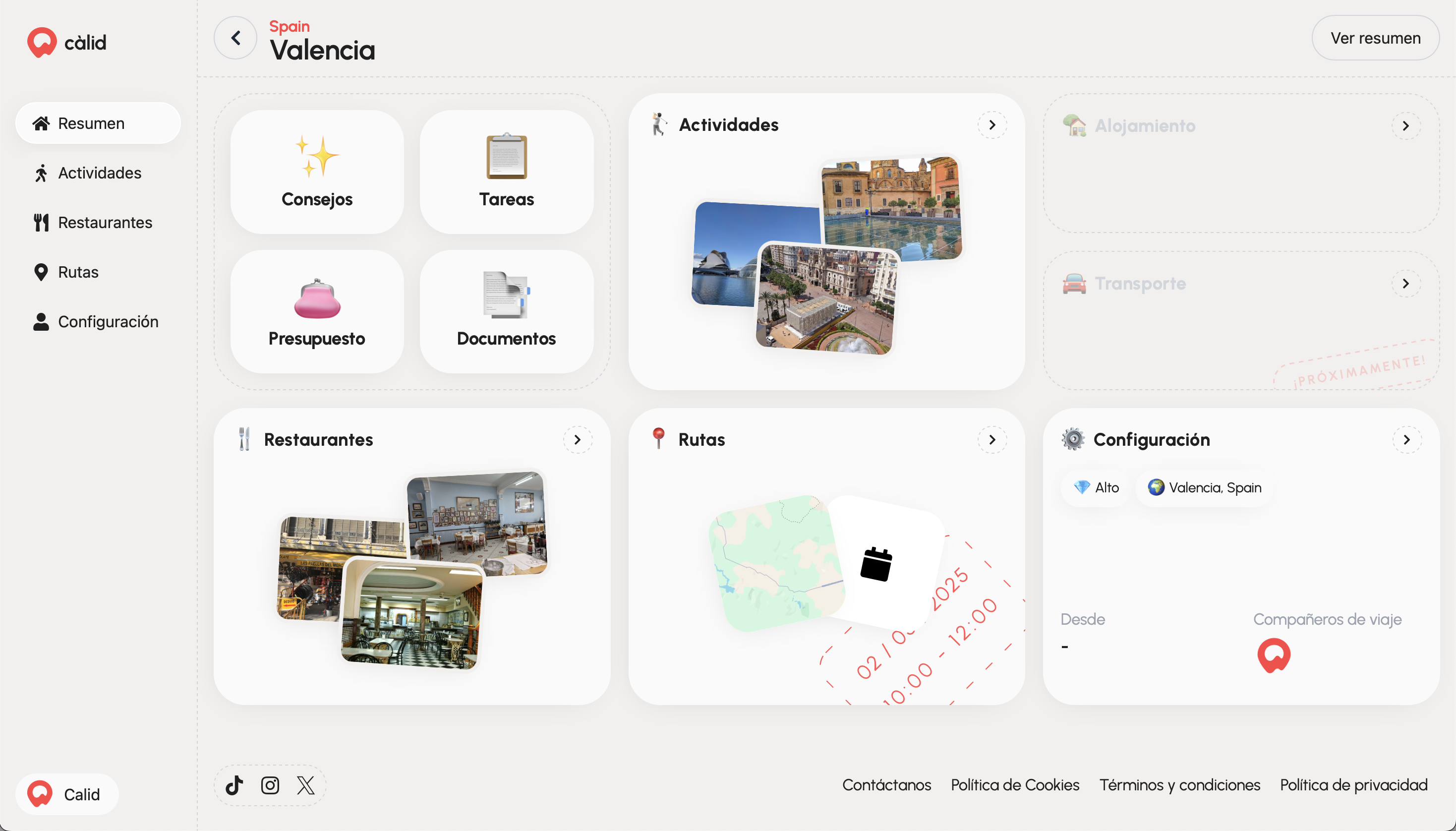Click the calendar icon in Rutas card
Viewport: 1456px width, 831px height.
point(876,564)
